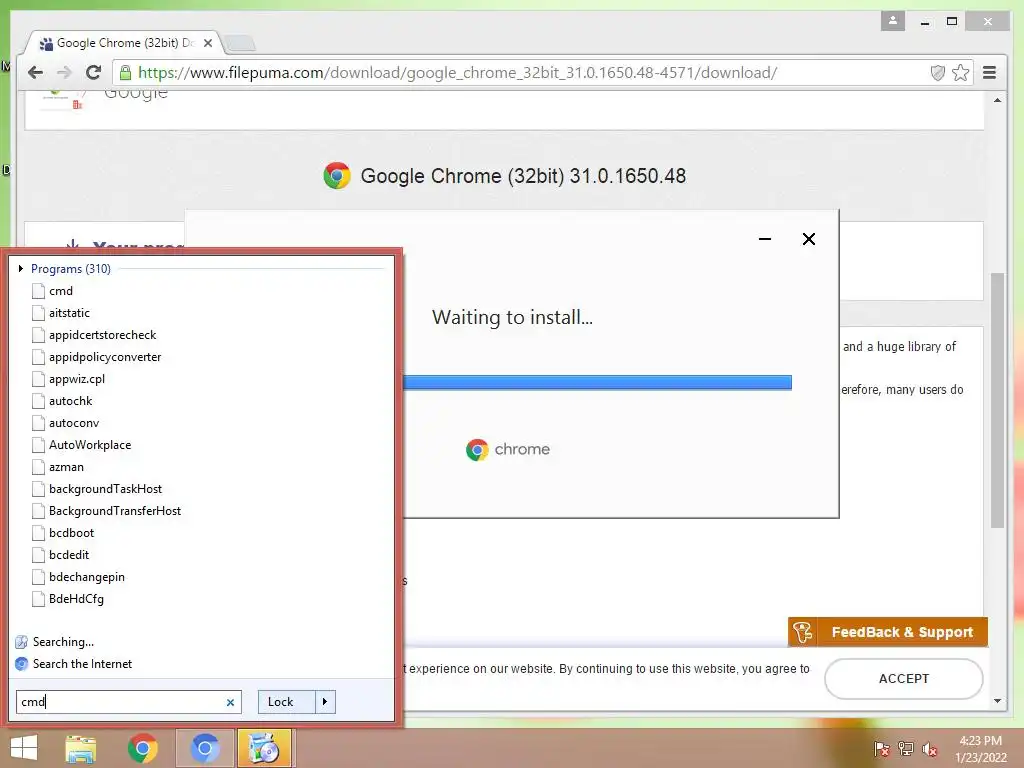Open appwiz.cpl from results
Viewport: 1024px width, 768px height.
[76, 379]
